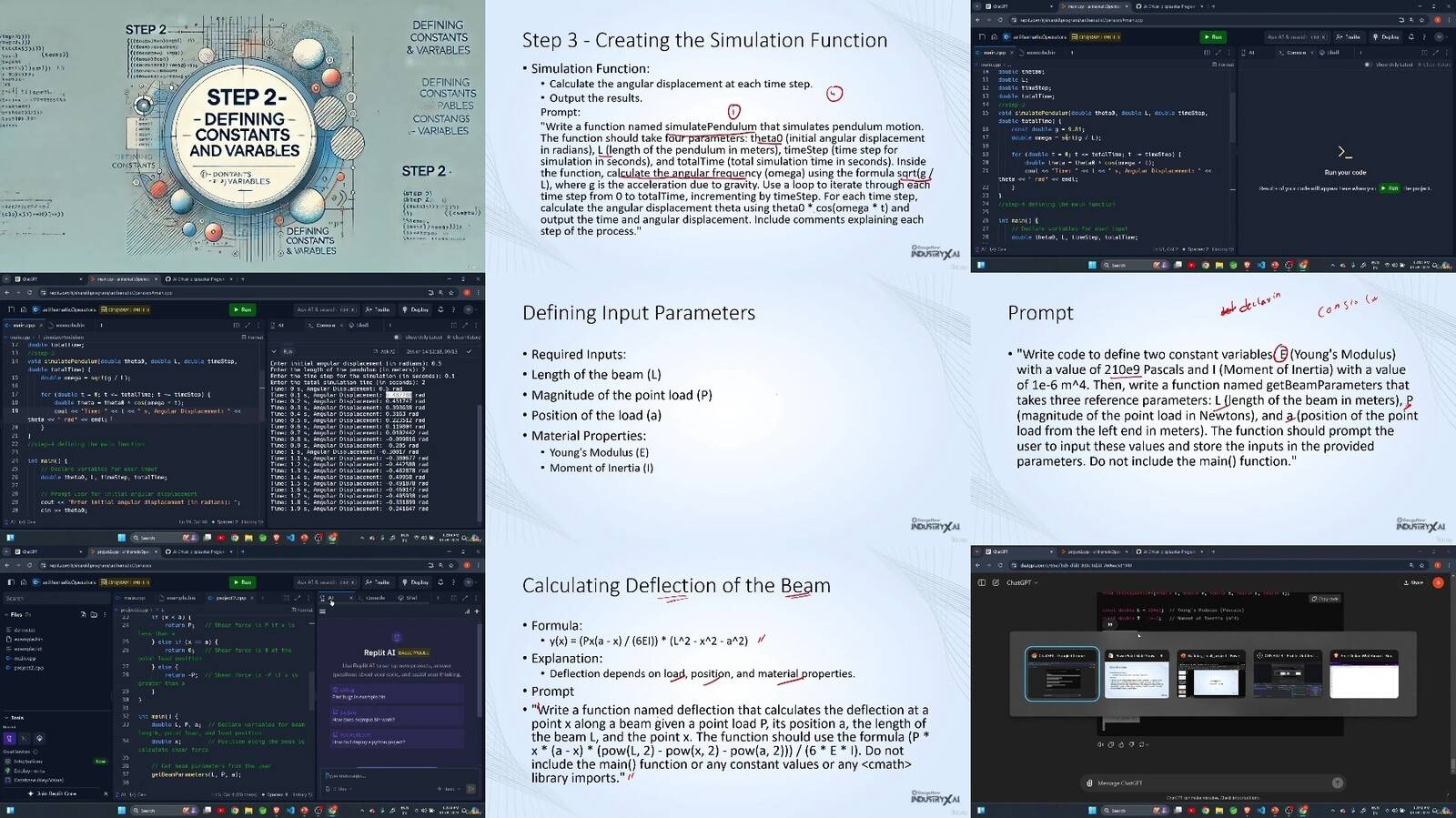Select the rightmost white-window thumbnail in the task switcher
The width and height of the screenshot is (1456, 818).
pos(1363,673)
